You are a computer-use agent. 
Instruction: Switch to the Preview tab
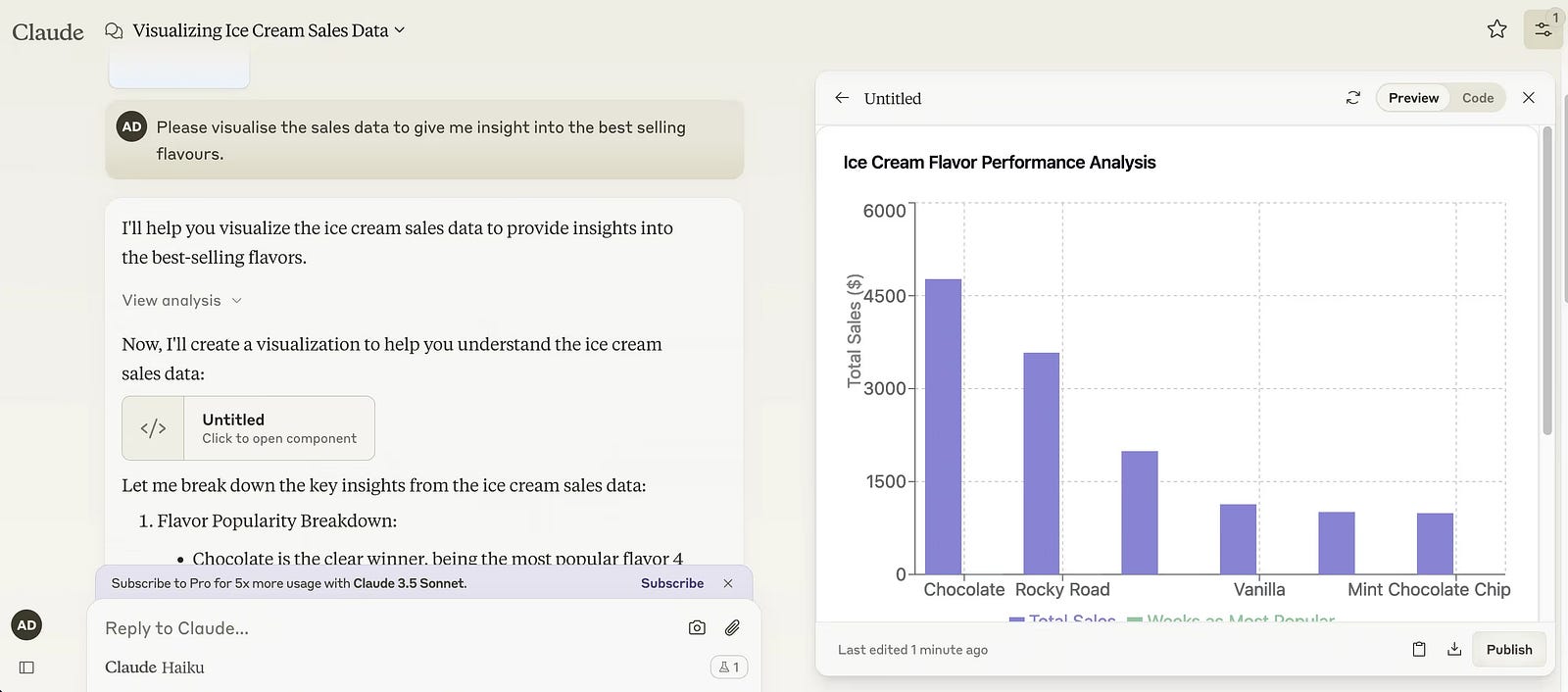pos(1413,98)
